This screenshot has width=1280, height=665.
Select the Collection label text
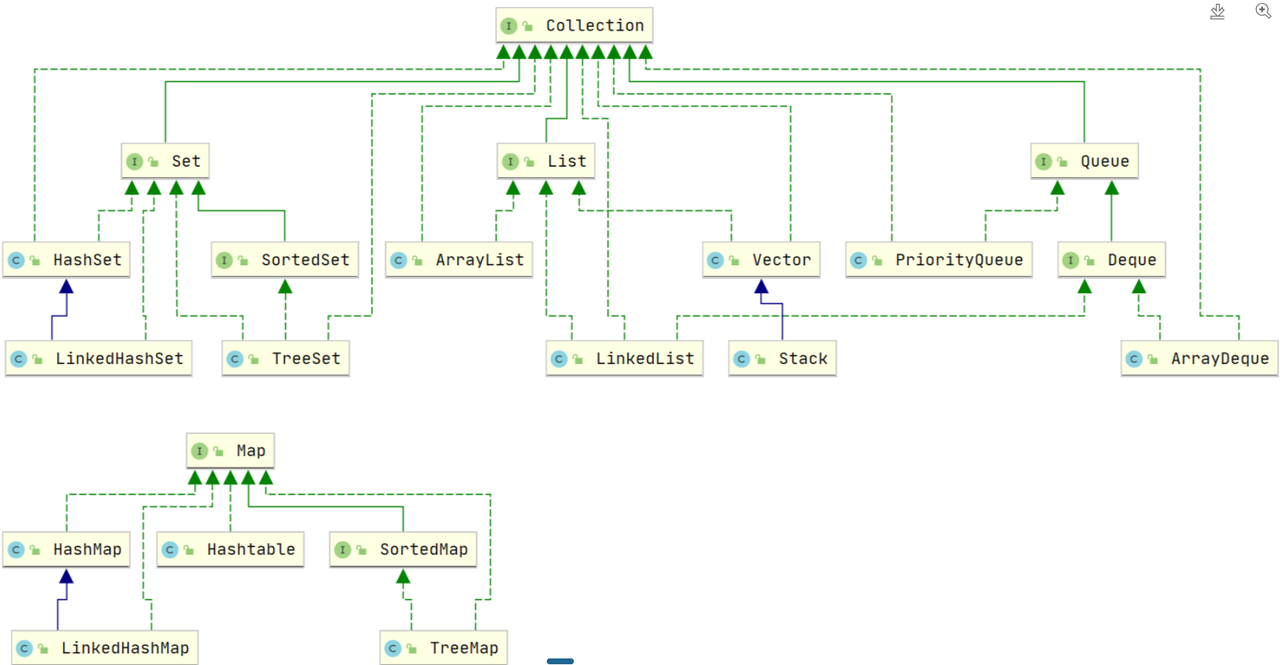[595, 26]
